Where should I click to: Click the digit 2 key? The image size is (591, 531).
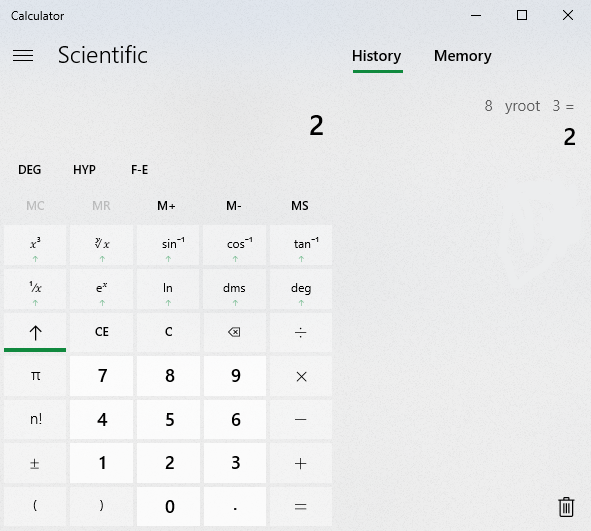coord(168,463)
